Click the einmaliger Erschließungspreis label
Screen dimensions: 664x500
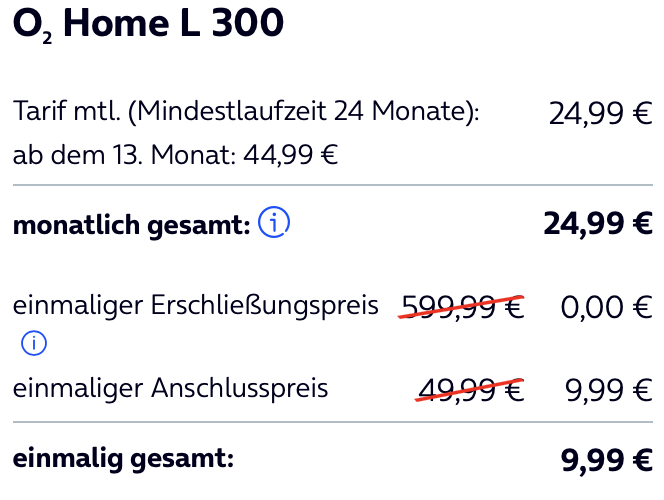click(x=196, y=305)
